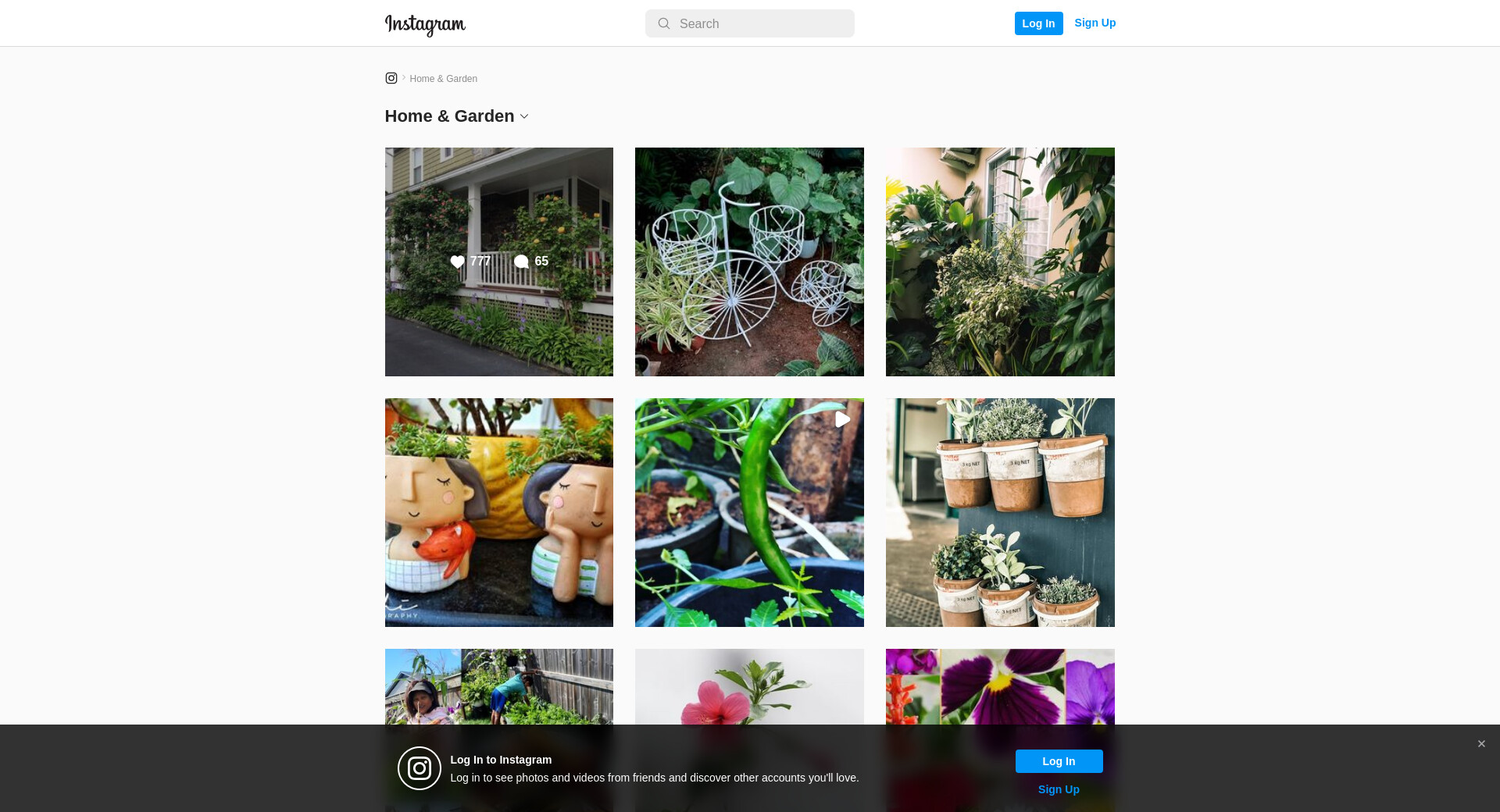This screenshot has width=1500, height=812.
Task: Click the round Instagram logo in login banner
Action: tap(420, 768)
